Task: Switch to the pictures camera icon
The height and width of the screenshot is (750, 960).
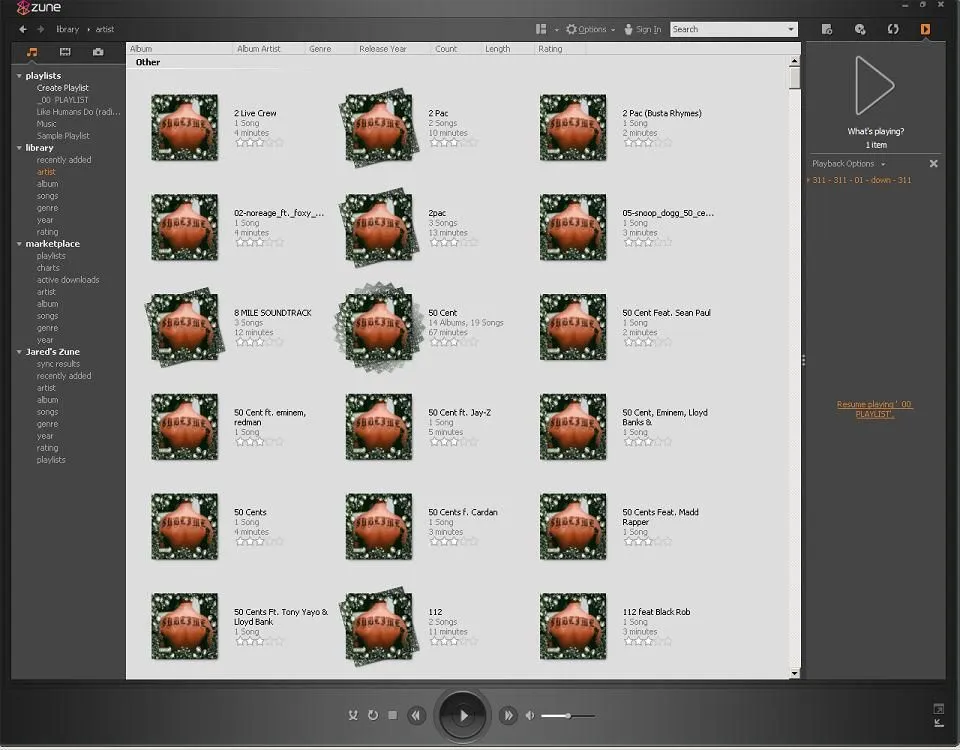Action: coord(98,52)
